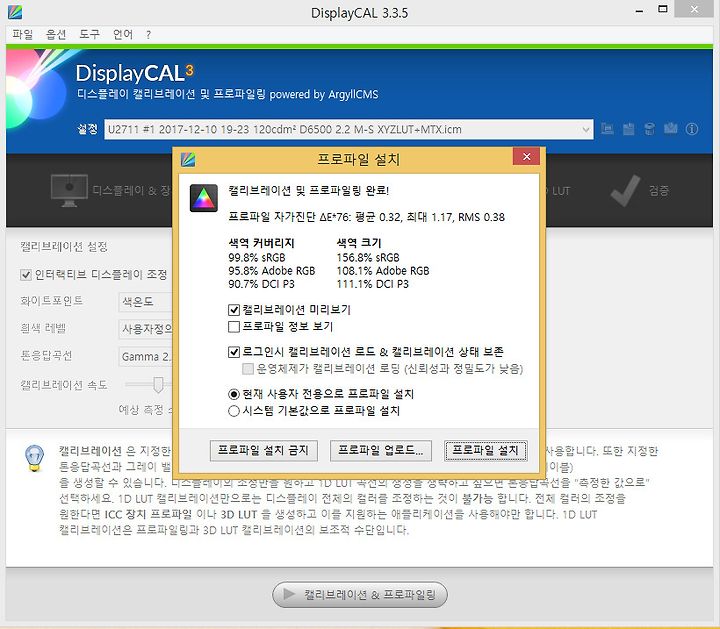
Task: Toggle 캘리브레이션 미리보기 checkbox
Action: 234,310
